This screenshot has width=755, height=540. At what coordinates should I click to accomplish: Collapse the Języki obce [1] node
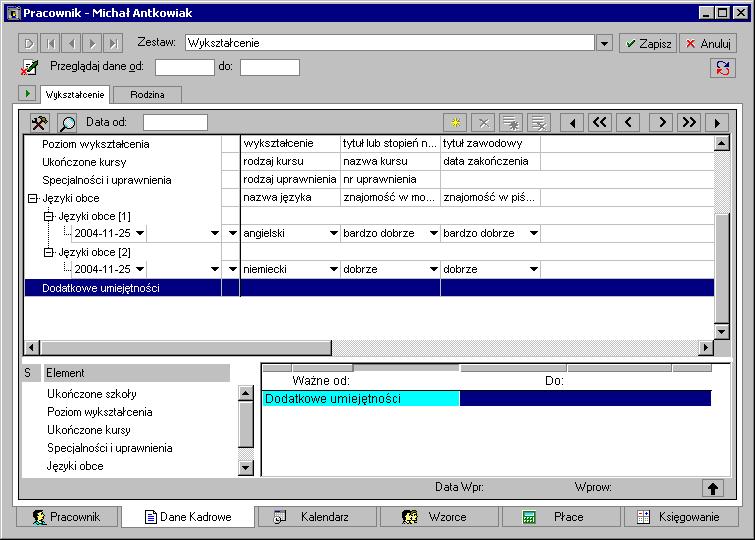pos(48,216)
